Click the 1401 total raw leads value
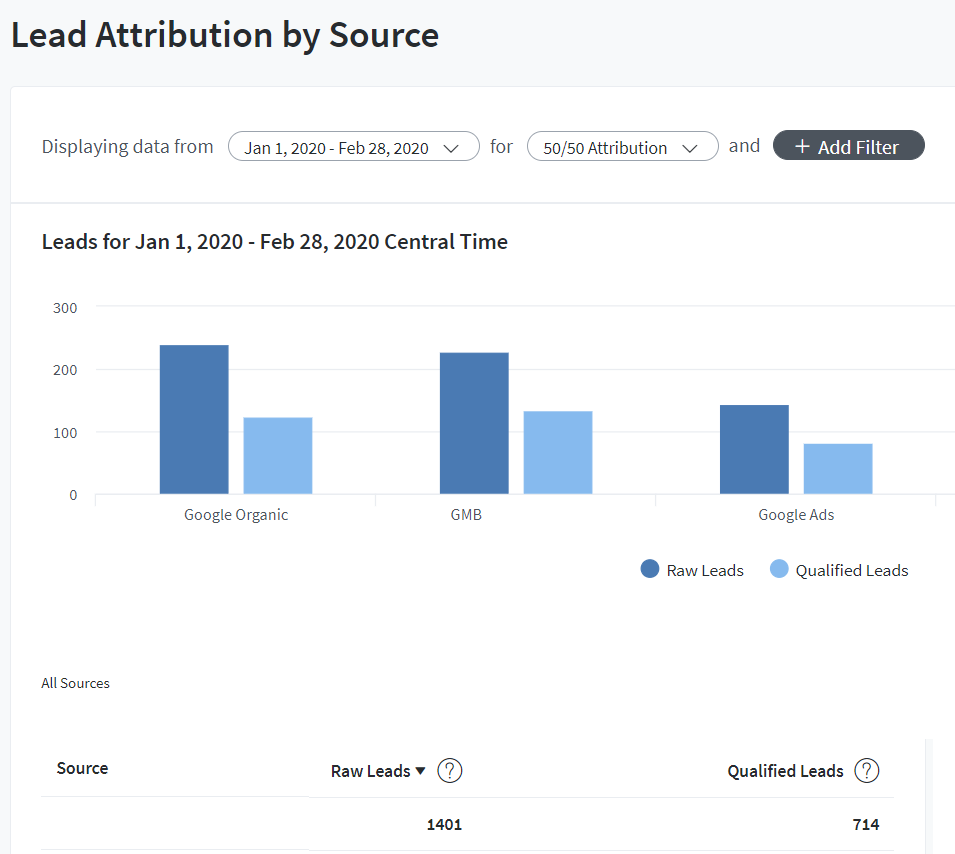Image resolution: width=955 pixels, height=854 pixels. (x=444, y=825)
